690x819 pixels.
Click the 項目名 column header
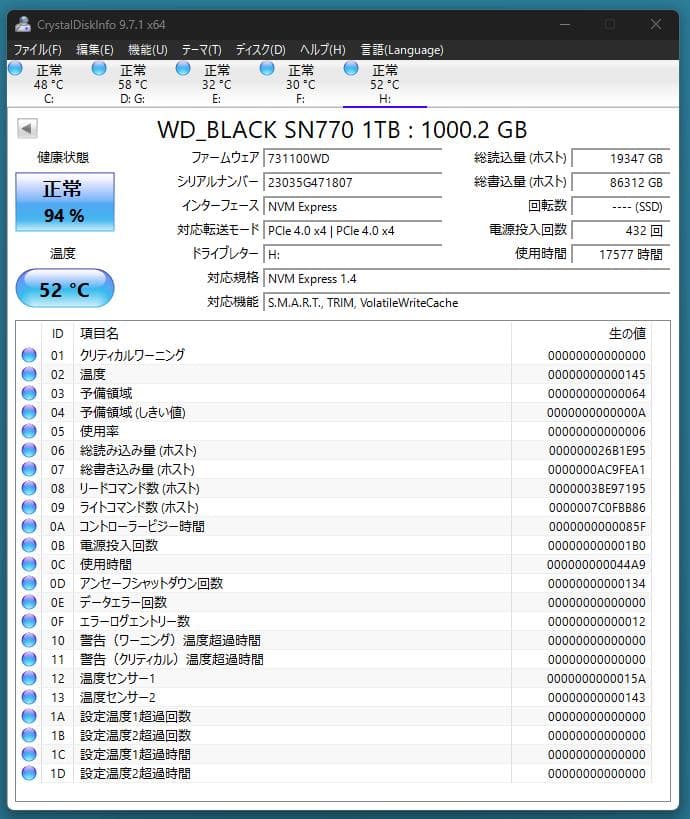(x=99, y=333)
